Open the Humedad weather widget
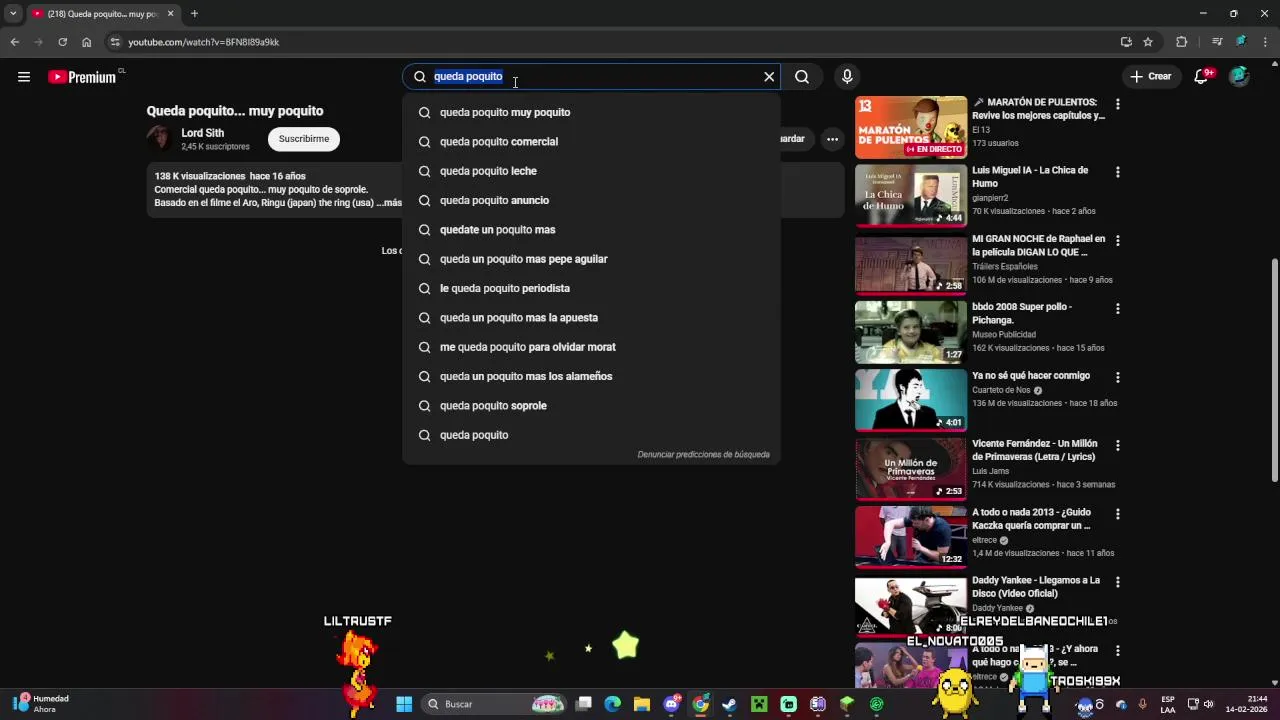The image size is (1280, 720). tap(42, 704)
